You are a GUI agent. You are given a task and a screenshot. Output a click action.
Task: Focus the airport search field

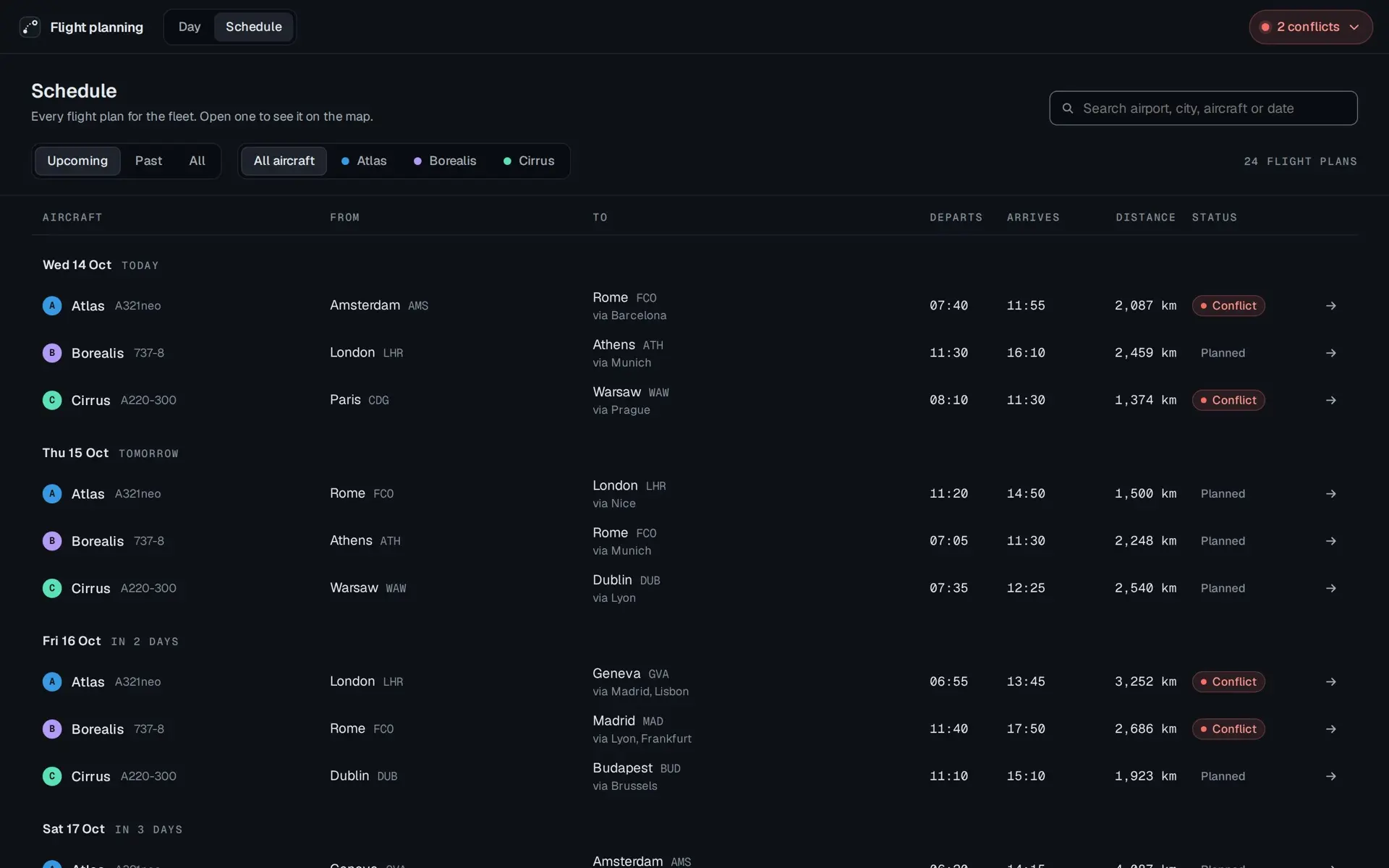(x=1203, y=109)
